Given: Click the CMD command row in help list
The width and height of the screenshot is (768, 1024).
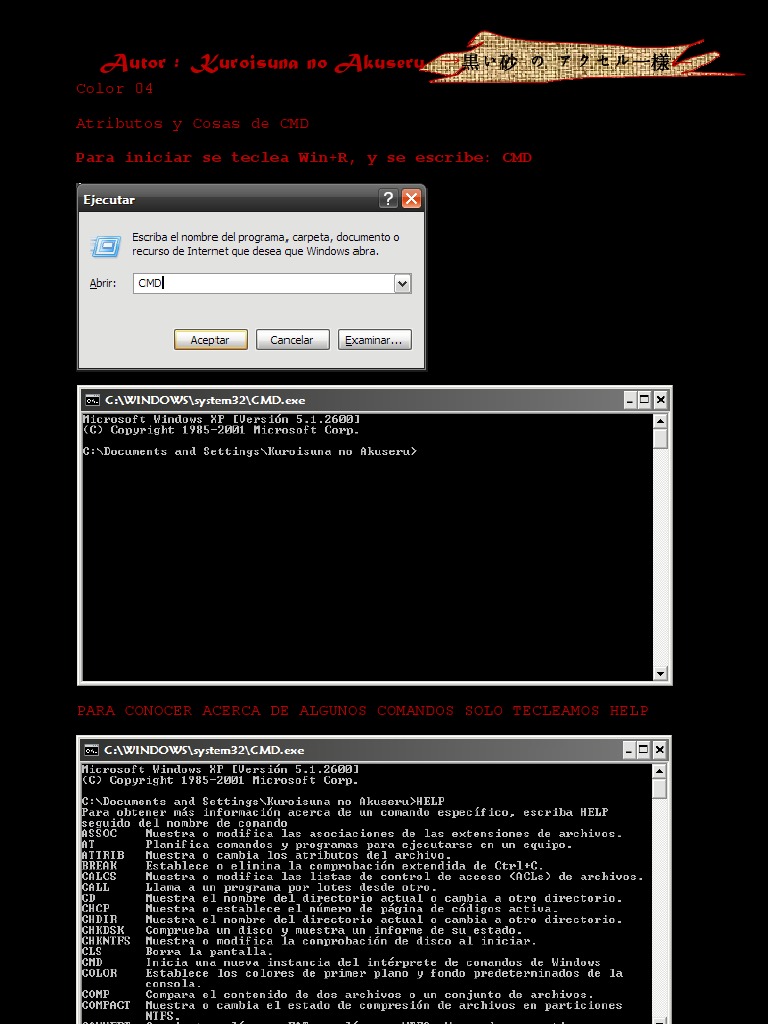Looking at the screenshot, I should pos(341,963).
